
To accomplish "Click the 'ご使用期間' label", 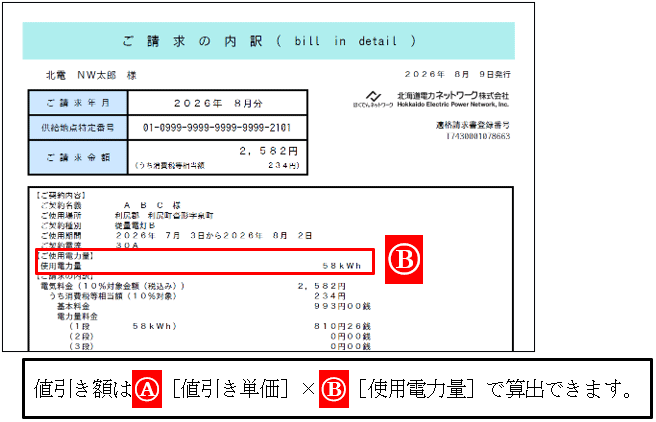I will (61, 235).
